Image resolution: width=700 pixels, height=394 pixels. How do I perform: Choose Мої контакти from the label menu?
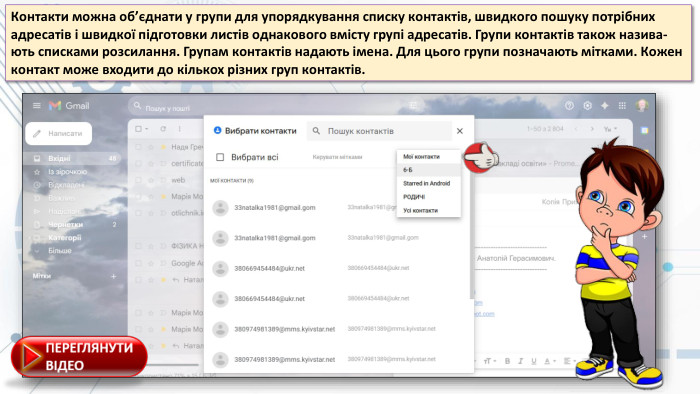pyautogui.click(x=429, y=157)
